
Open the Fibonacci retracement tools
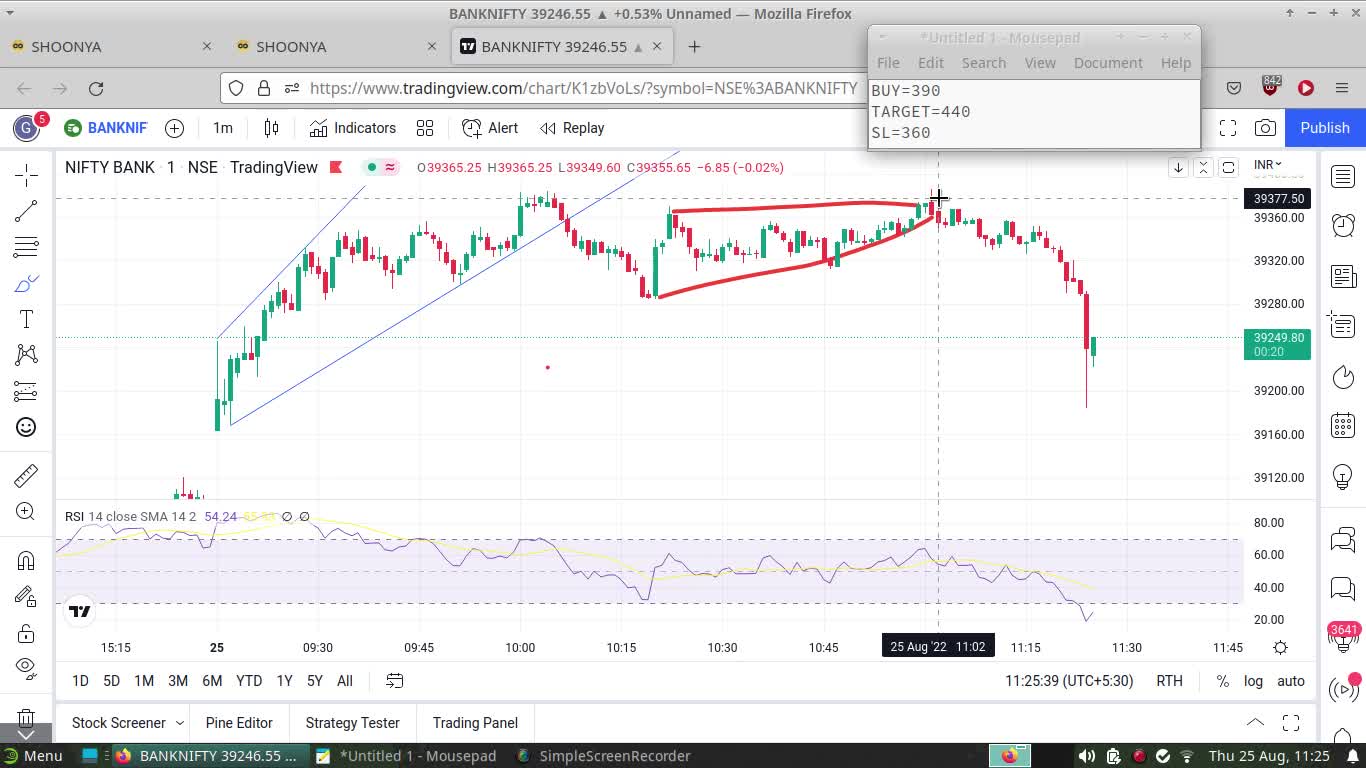pyautogui.click(x=27, y=247)
